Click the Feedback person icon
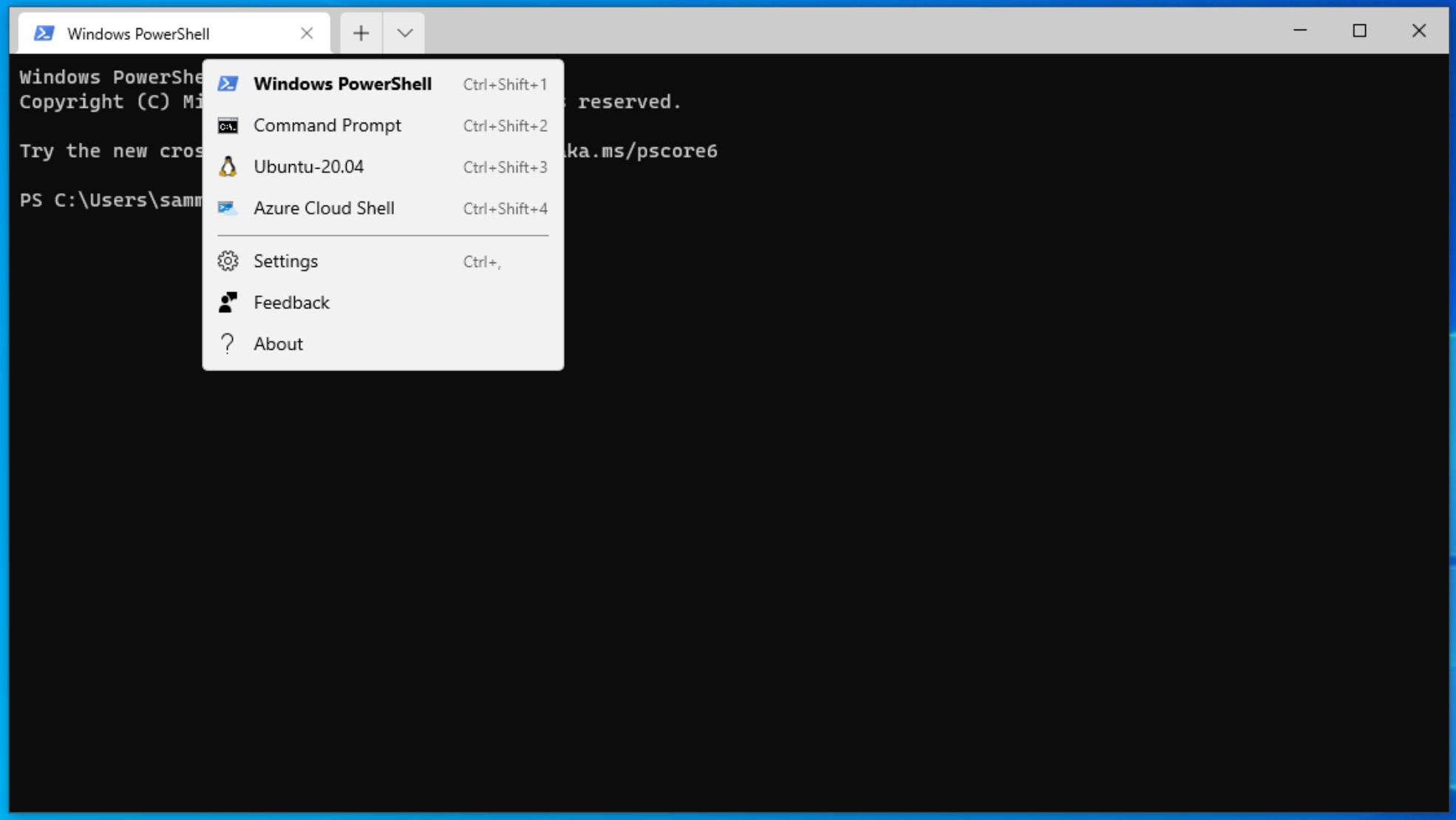Image resolution: width=1456 pixels, height=820 pixels. (228, 302)
